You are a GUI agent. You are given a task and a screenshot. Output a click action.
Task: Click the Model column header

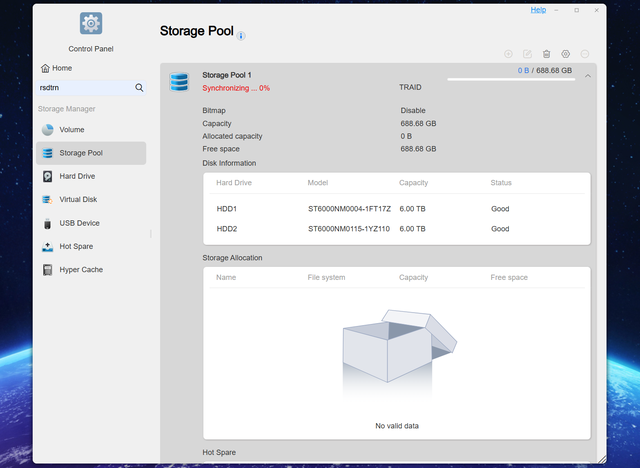click(x=318, y=183)
